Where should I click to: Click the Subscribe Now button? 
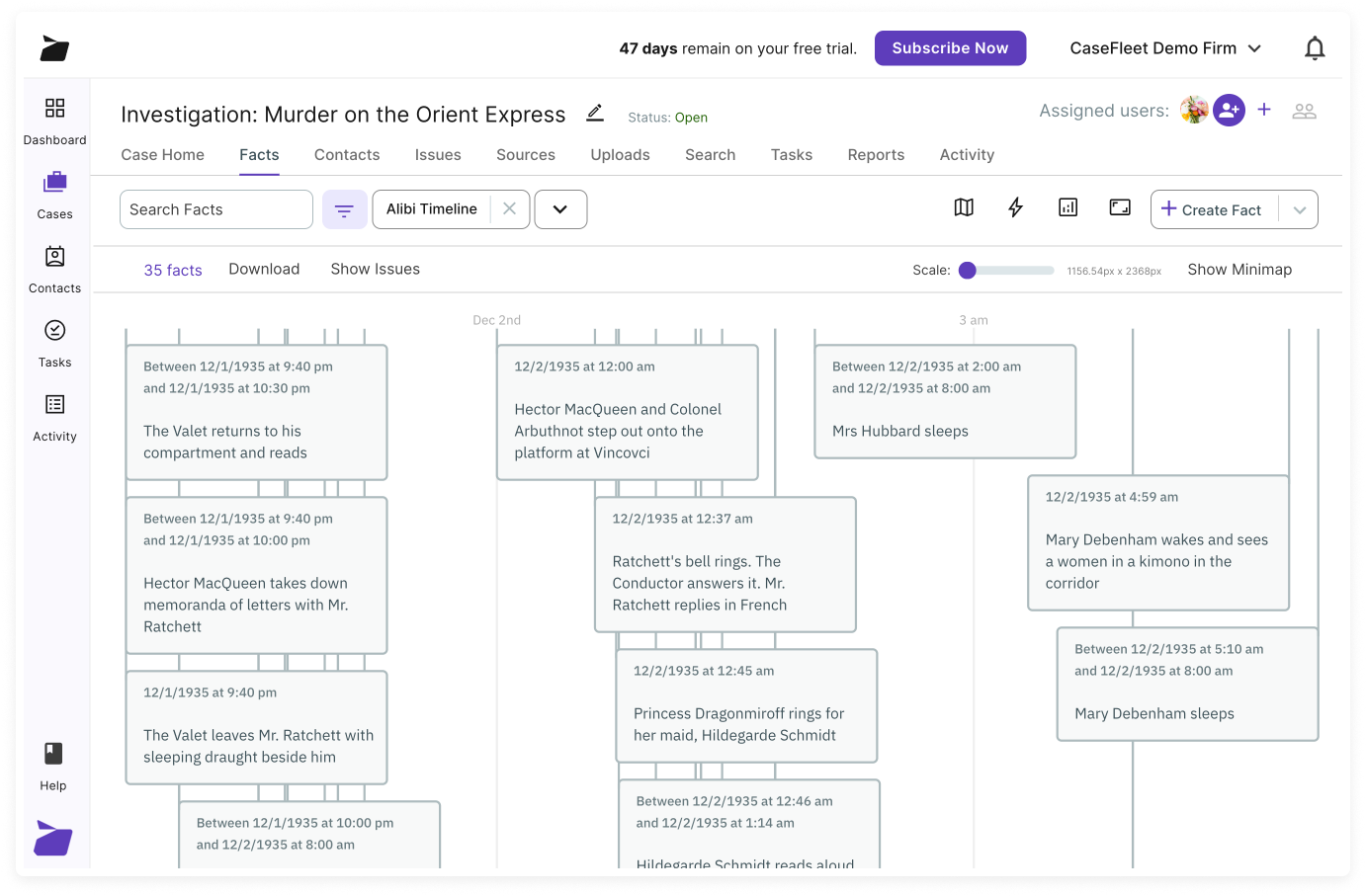[950, 47]
